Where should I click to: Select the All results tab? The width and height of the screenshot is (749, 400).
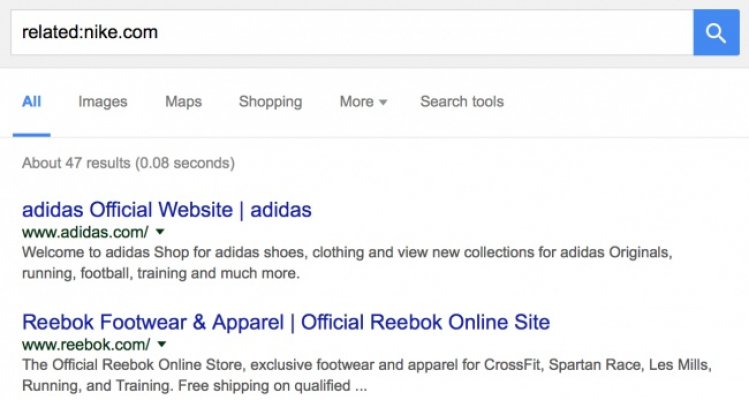[31, 102]
